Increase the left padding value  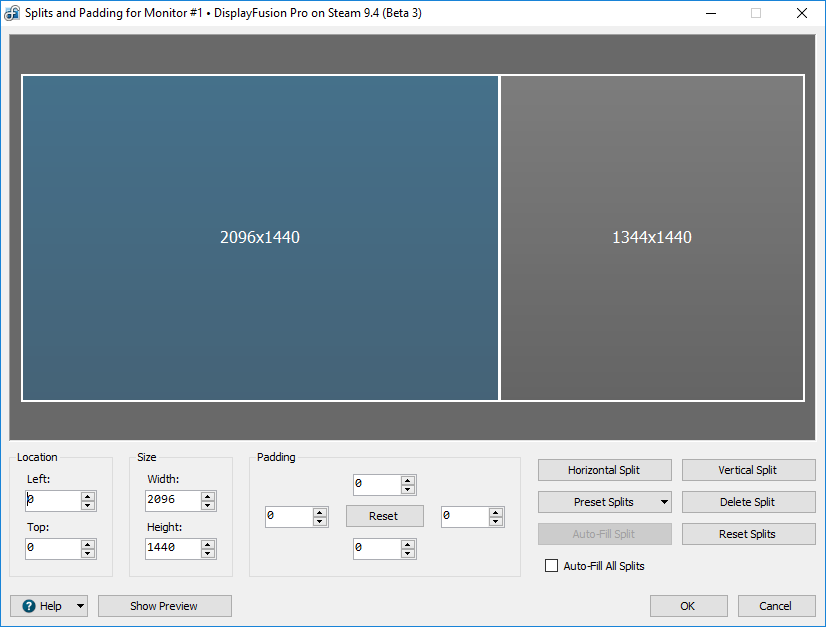[320, 512]
